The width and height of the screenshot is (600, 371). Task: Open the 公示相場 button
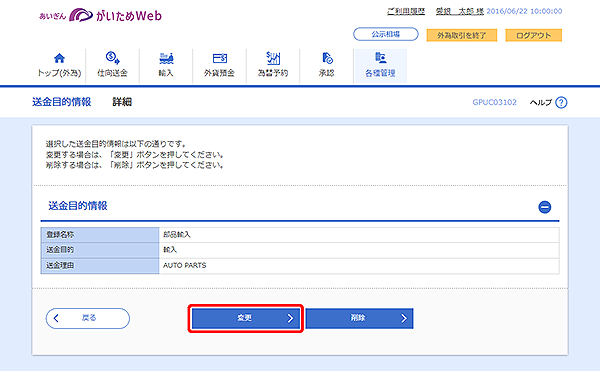tap(386, 34)
